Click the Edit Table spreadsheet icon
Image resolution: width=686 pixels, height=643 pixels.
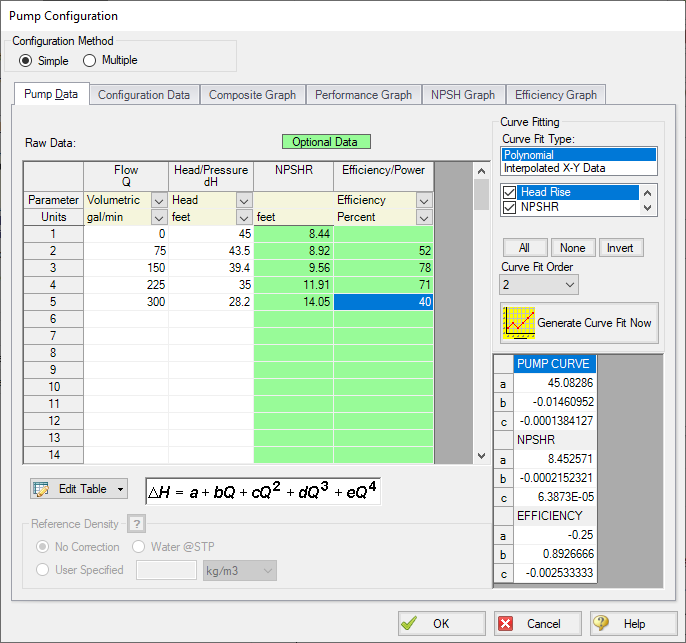42,489
